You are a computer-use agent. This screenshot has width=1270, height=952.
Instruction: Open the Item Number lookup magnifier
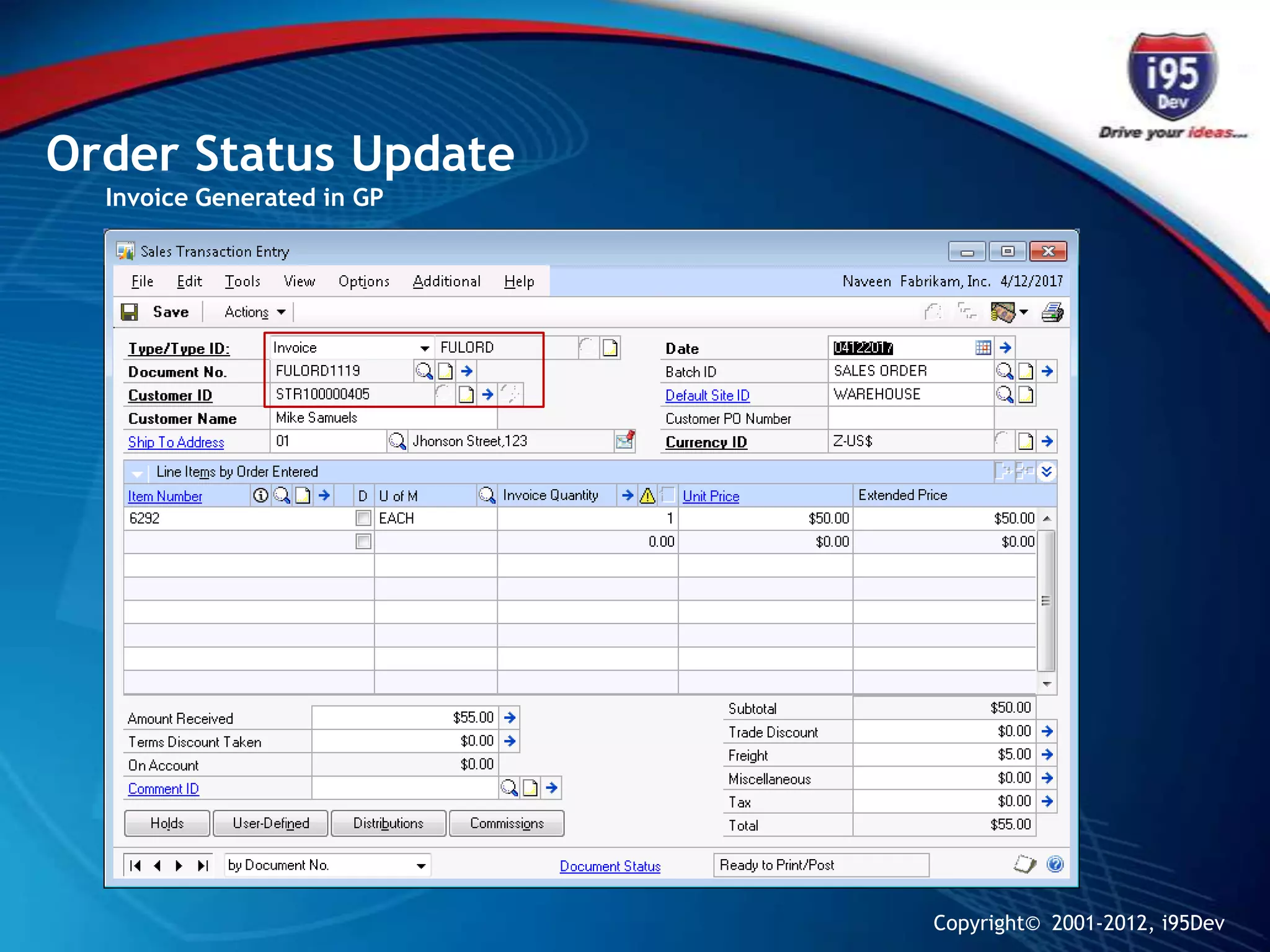[x=282, y=495]
